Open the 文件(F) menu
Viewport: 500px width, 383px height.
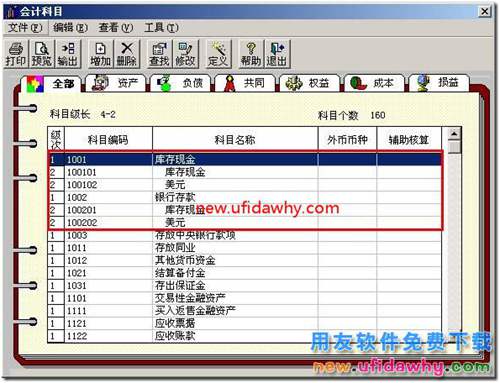(x=25, y=28)
